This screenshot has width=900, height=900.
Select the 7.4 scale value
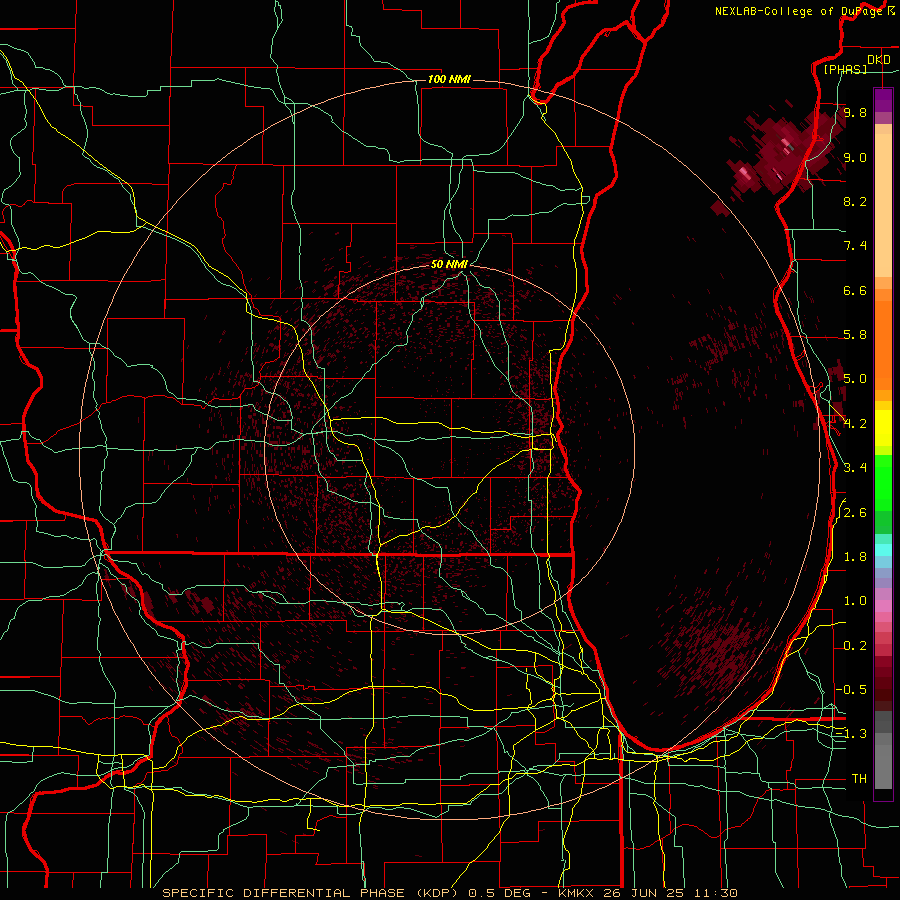(855, 246)
